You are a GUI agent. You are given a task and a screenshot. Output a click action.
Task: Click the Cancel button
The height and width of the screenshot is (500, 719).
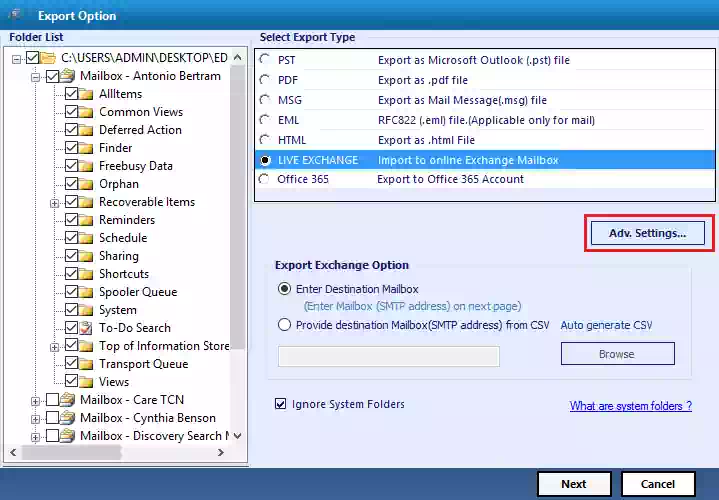click(658, 484)
